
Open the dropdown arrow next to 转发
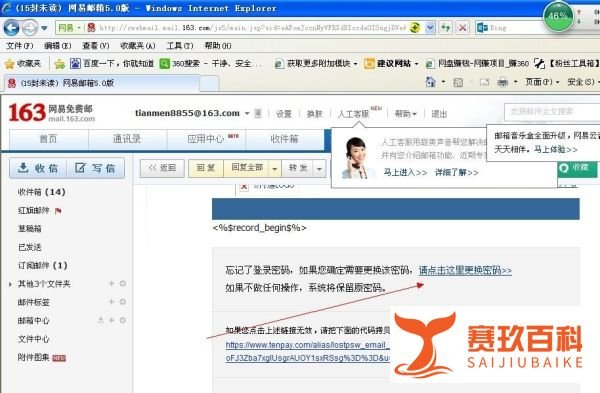point(320,168)
